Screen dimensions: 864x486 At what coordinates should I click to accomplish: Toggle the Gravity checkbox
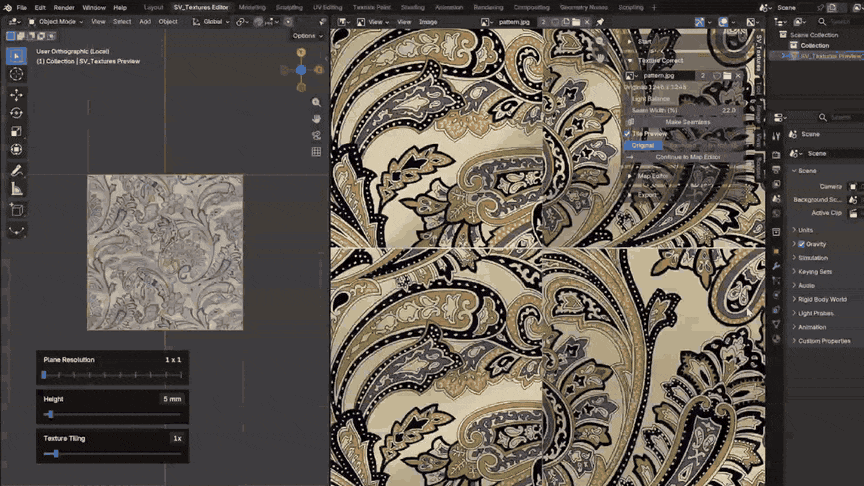tap(802, 244)
